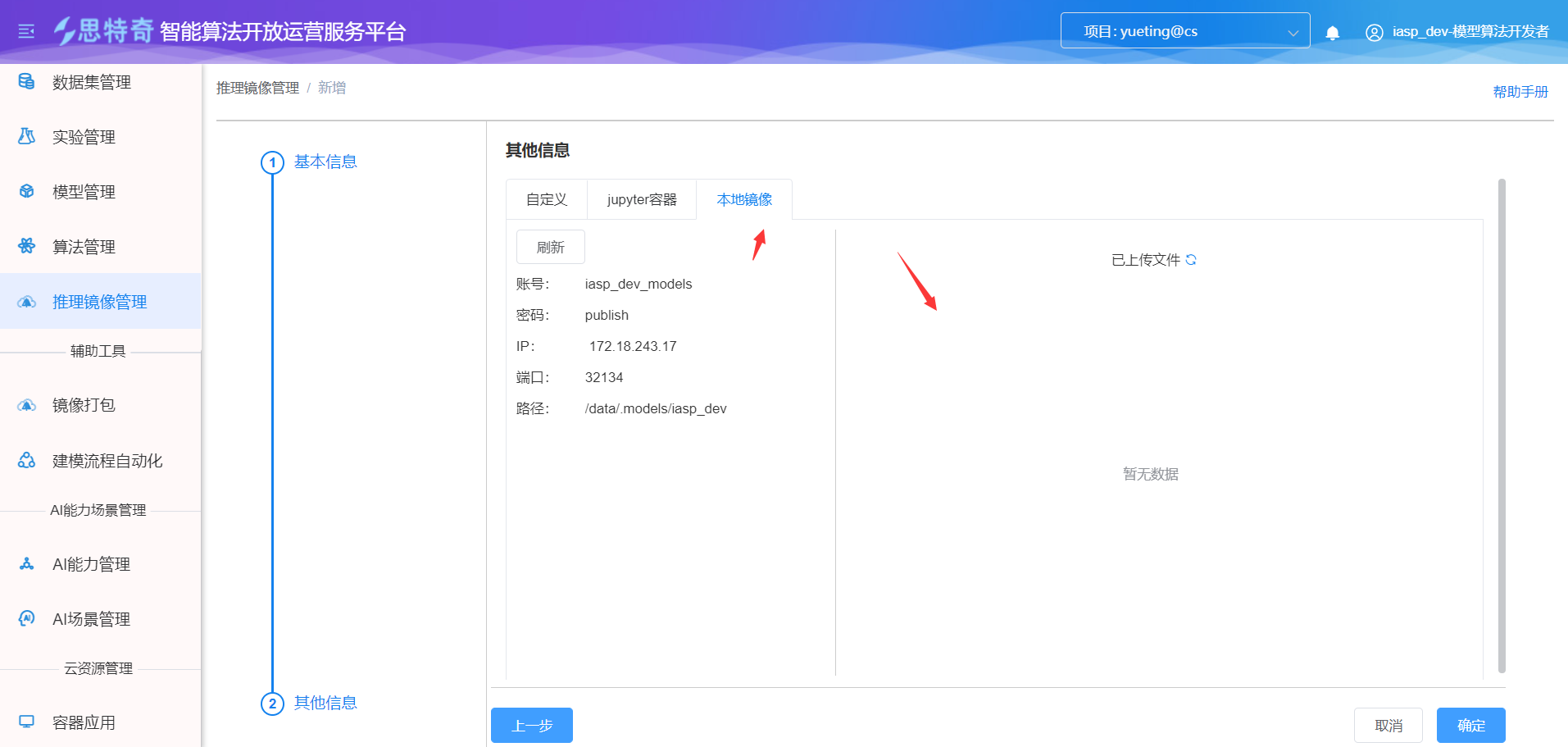Switch to the 自定义 tab
Viewport: 1568px width, 747px height.
[x=547, y=199]
